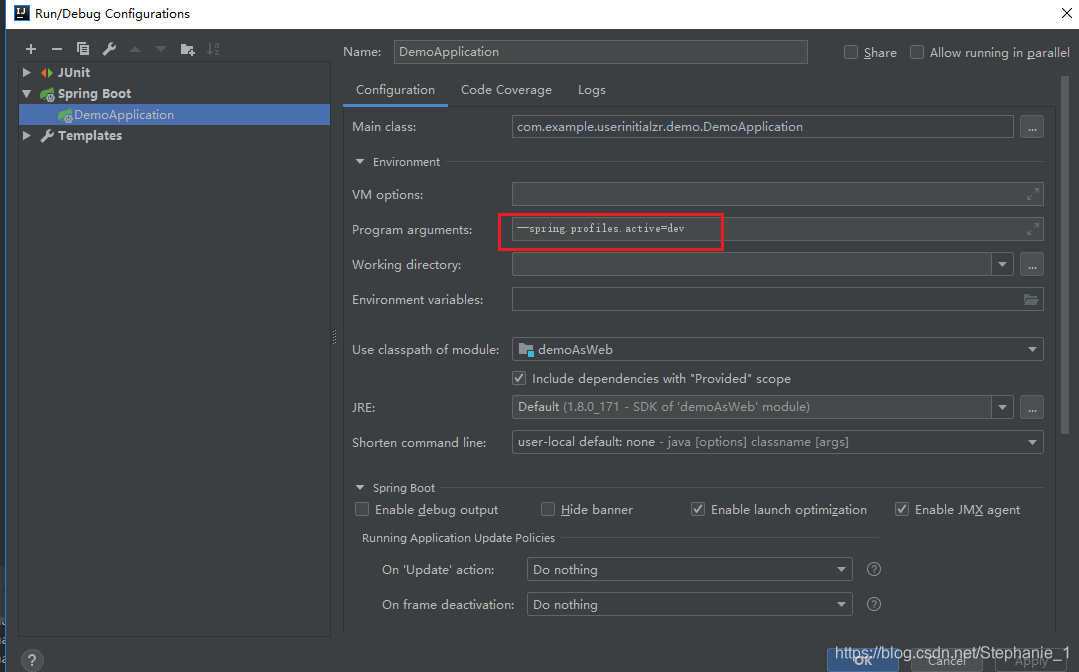Open Working directory dropdown arrow
Viewport: 1079px width, 672px height.
(1002, 264)
